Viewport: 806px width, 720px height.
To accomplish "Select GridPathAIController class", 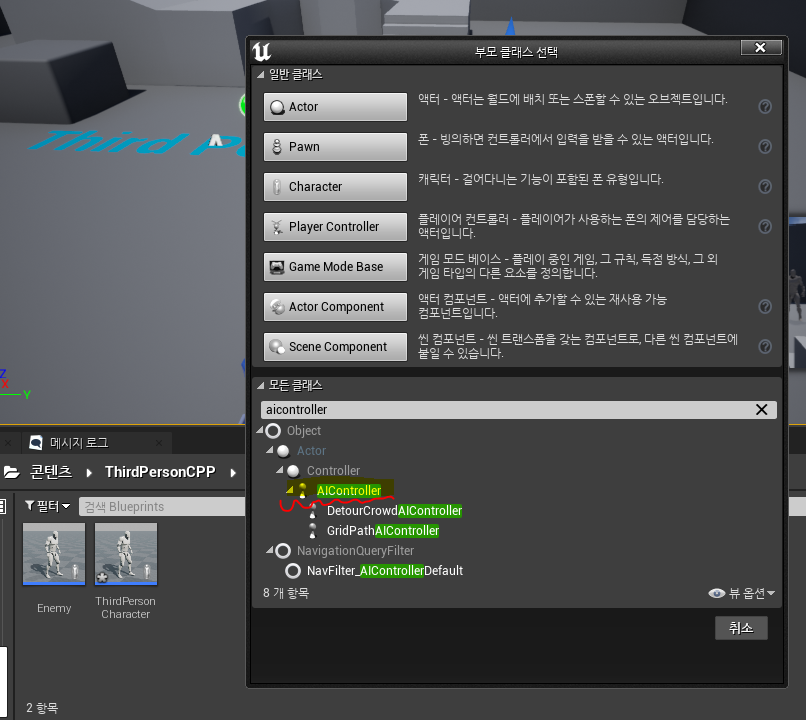I will click(383, 531).
